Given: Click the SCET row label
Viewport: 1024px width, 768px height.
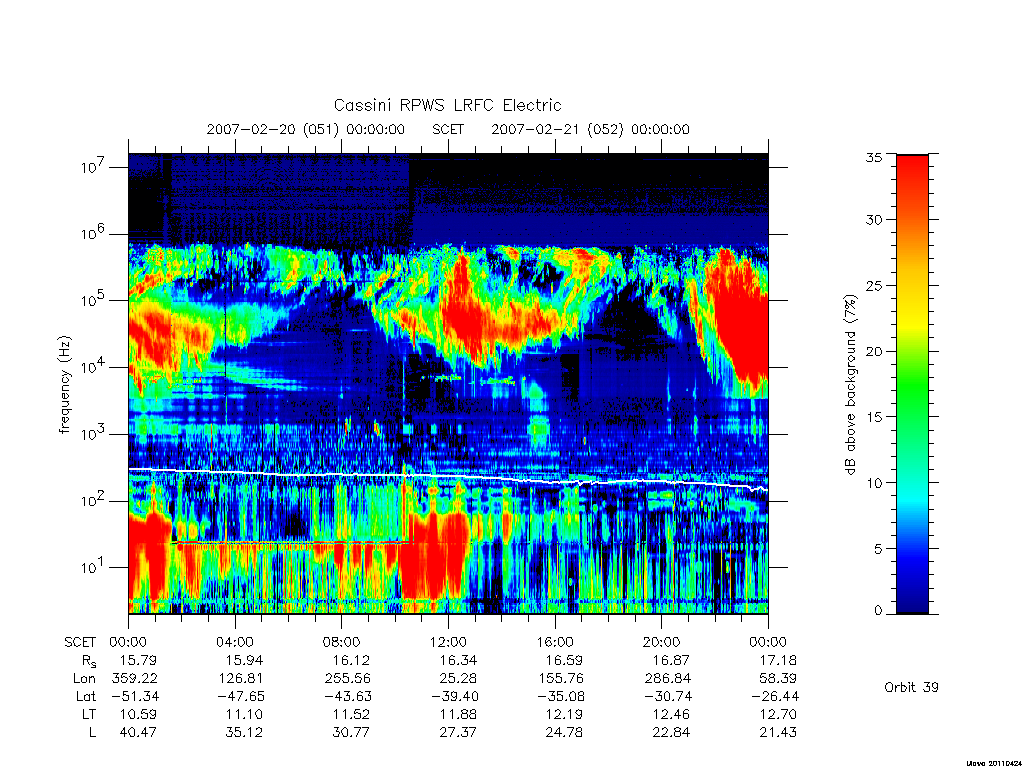Looking at the screenshot, I should (x=80, y=642).
